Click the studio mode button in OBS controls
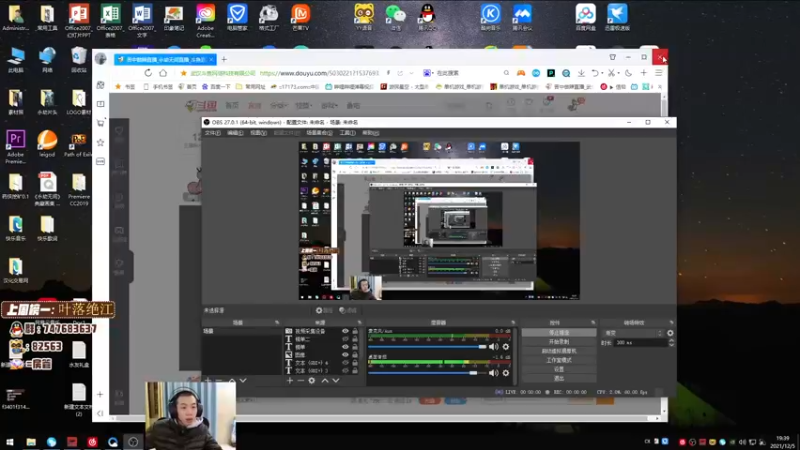 point(559,360)
